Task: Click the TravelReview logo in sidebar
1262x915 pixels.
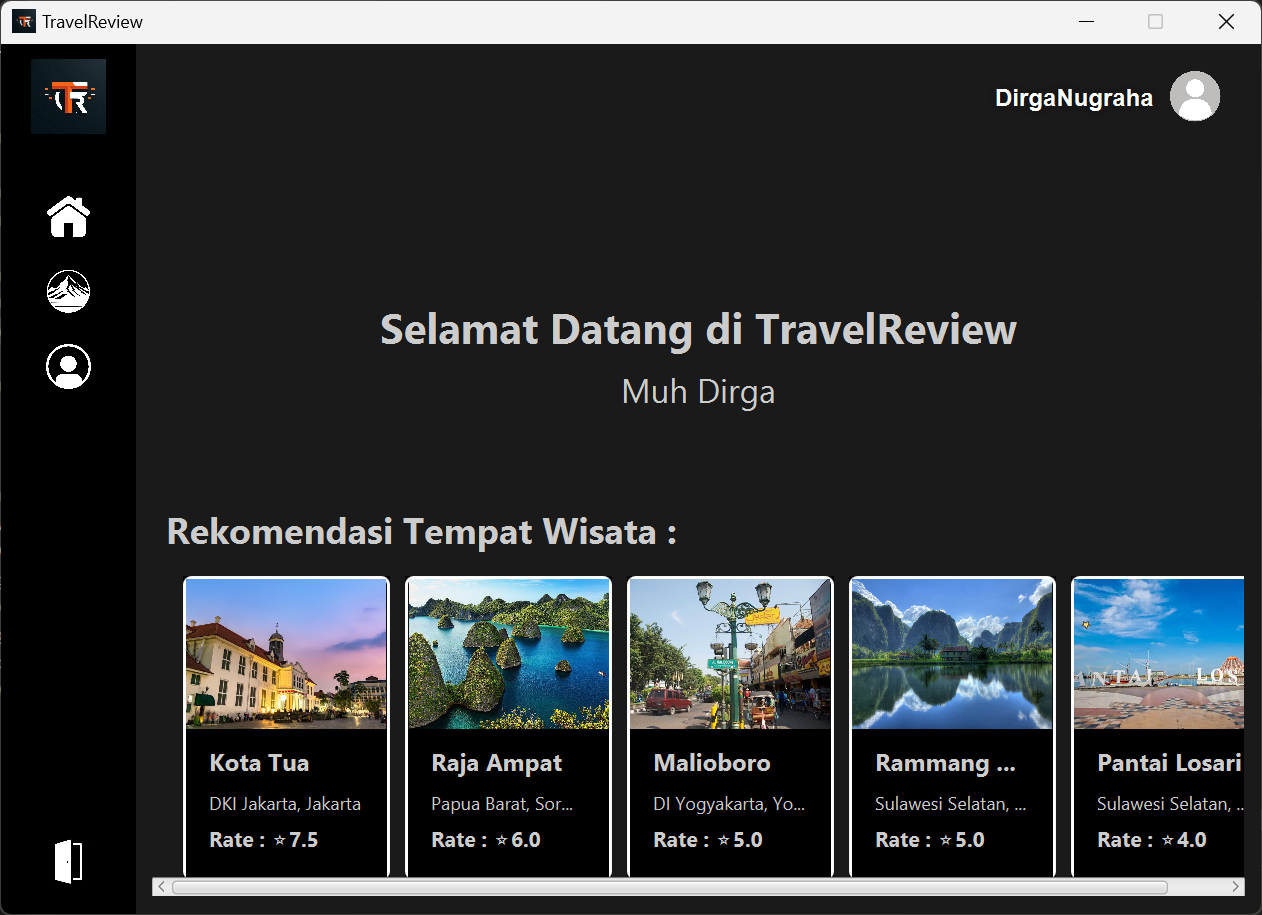Action: (68, 96)
